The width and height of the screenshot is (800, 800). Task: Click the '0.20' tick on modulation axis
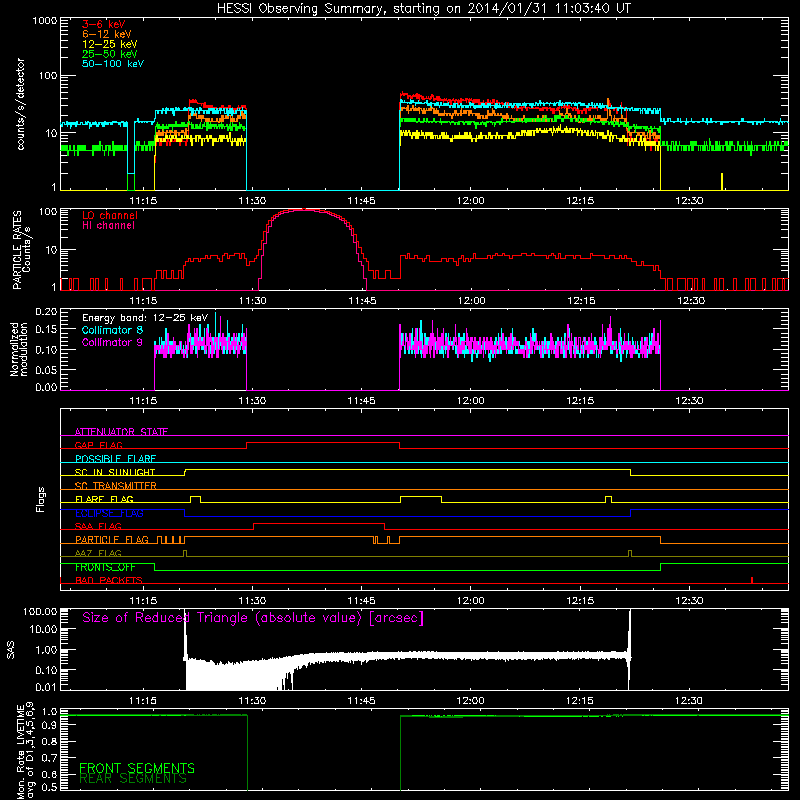coord(46,312)
